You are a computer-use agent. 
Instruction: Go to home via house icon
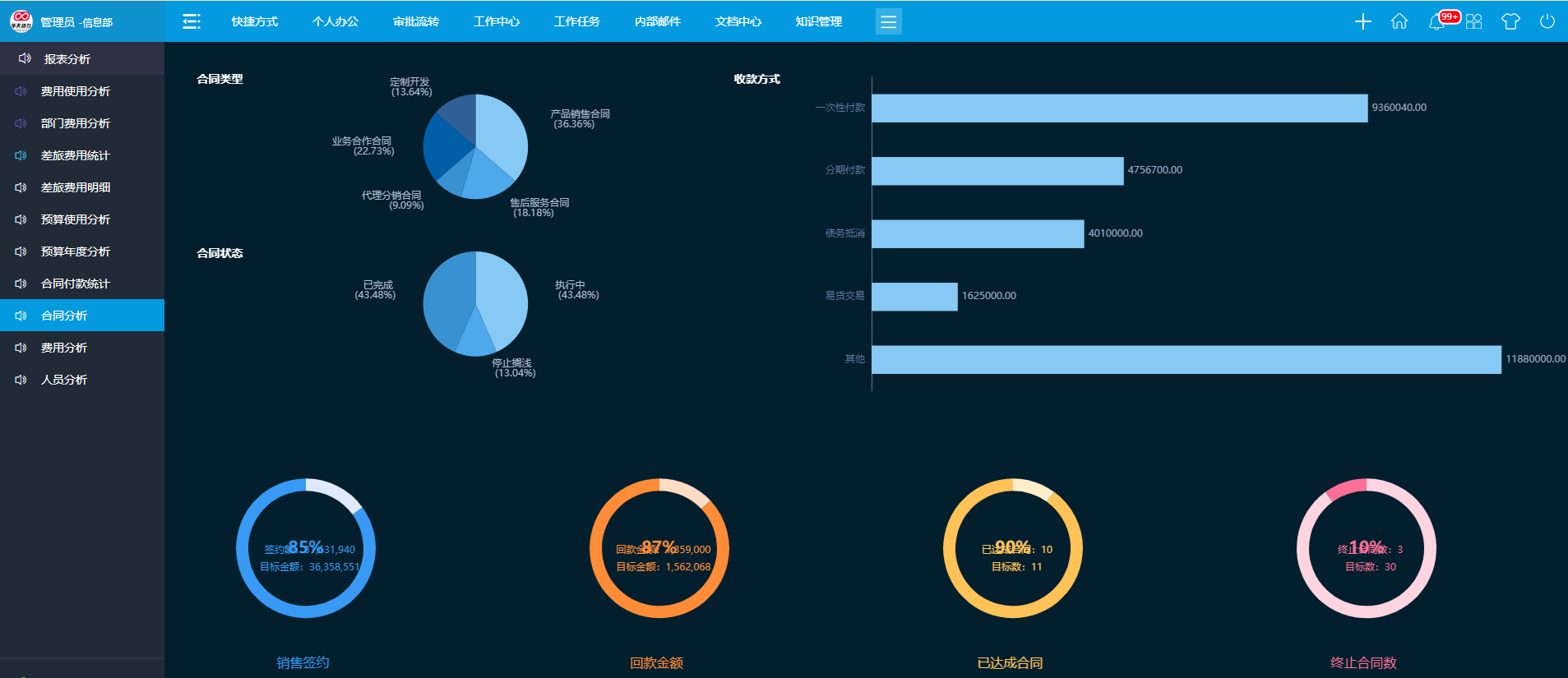[x=1399, y=21]
